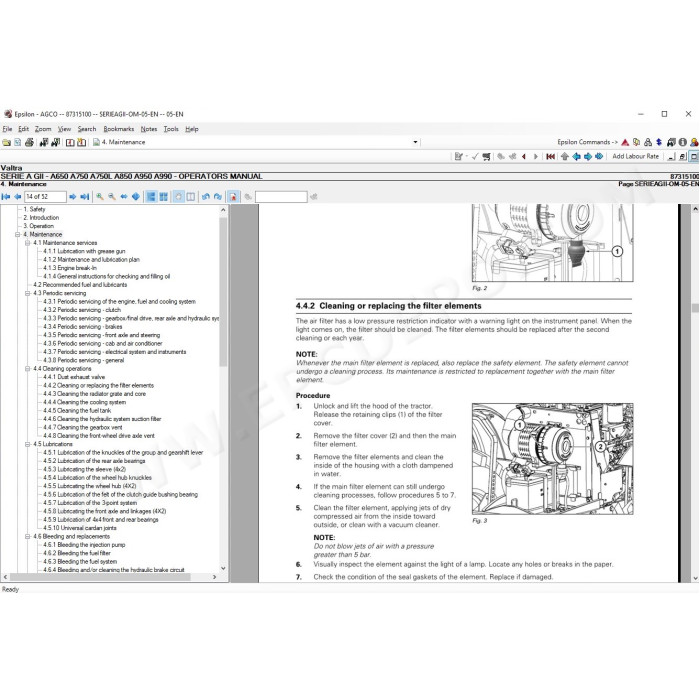
Task: Open the Tools menu
Action: click(x=171, y=129)
